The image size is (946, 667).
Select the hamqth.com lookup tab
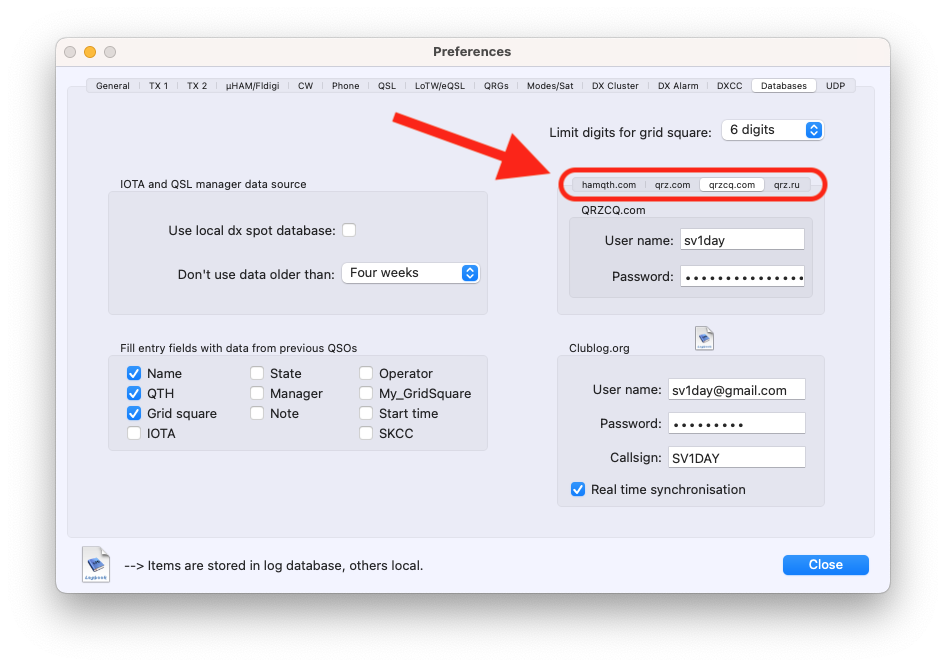coord(609,185)
